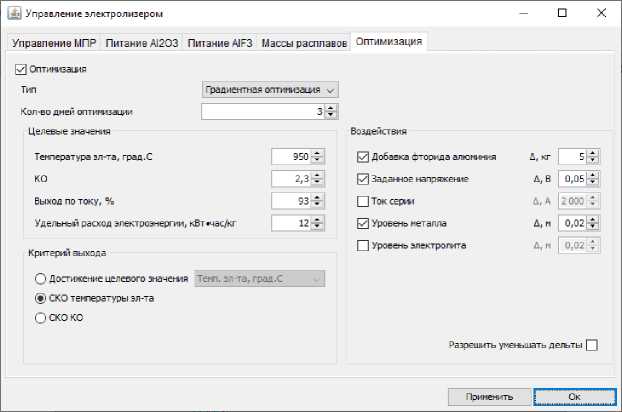622x412 pixels.
Task: Click the Применить button
Action: coord(489,397)
